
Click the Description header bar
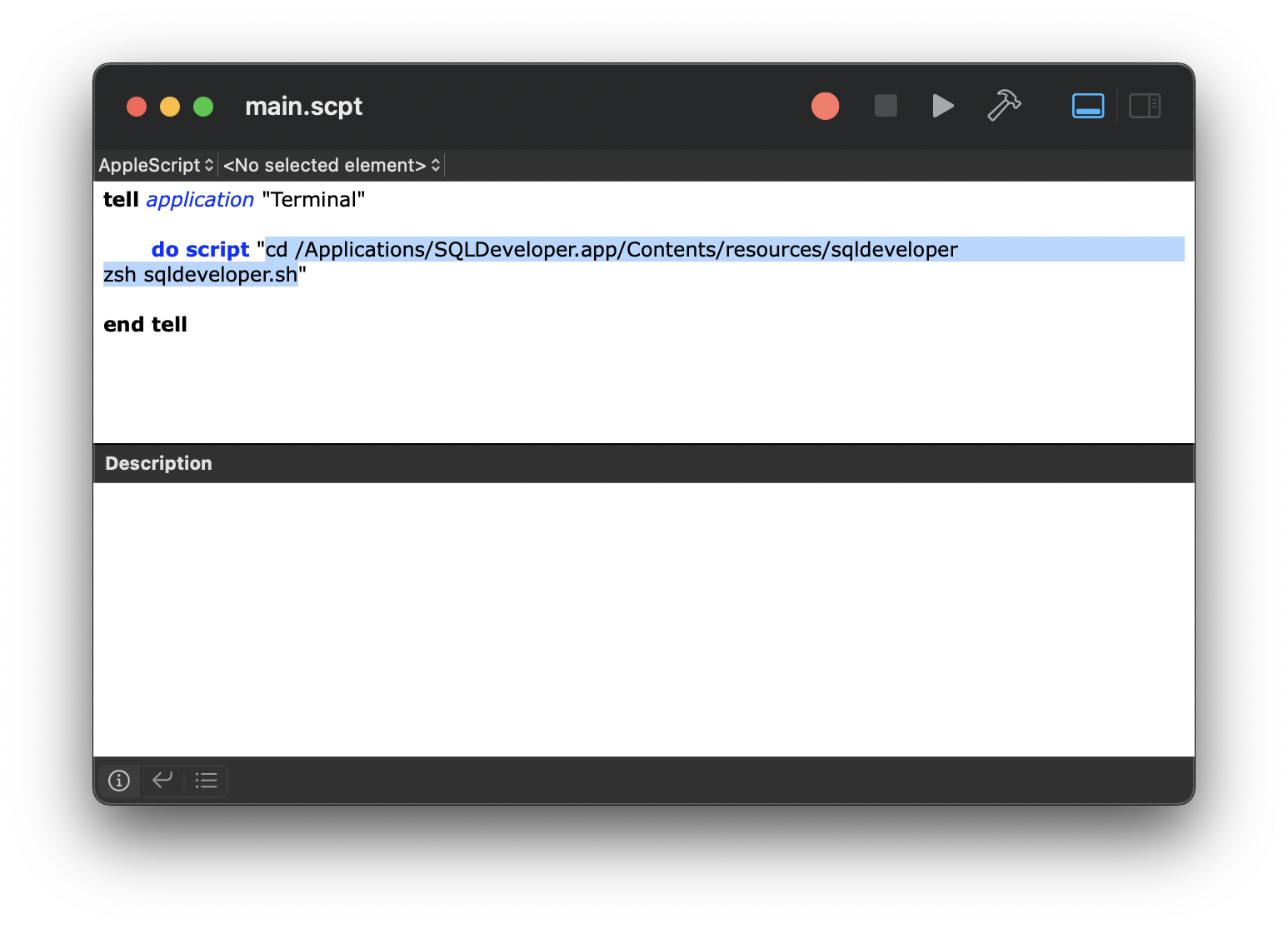click(644, 463)
